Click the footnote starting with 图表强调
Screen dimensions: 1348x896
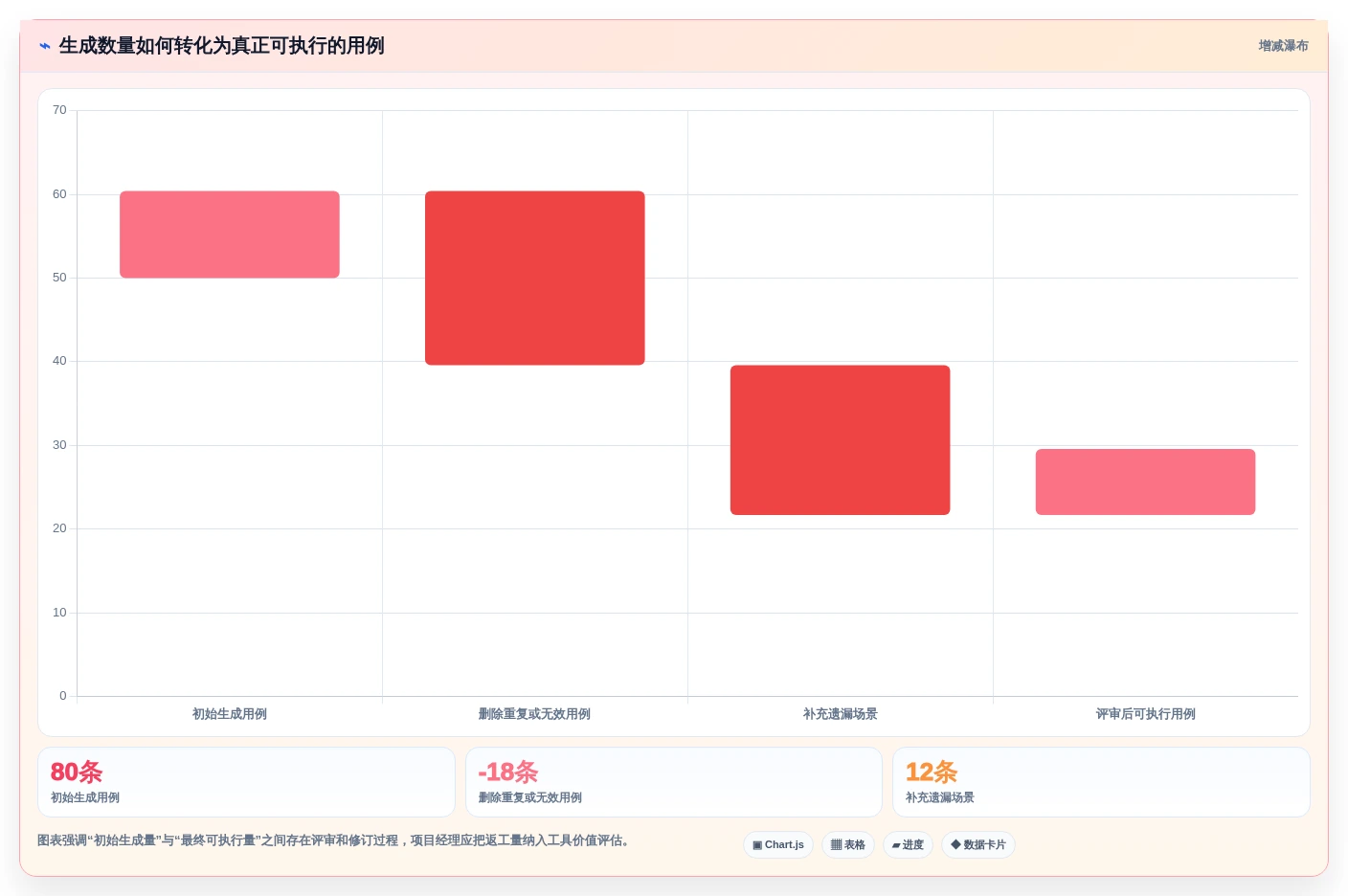point(333,840)
